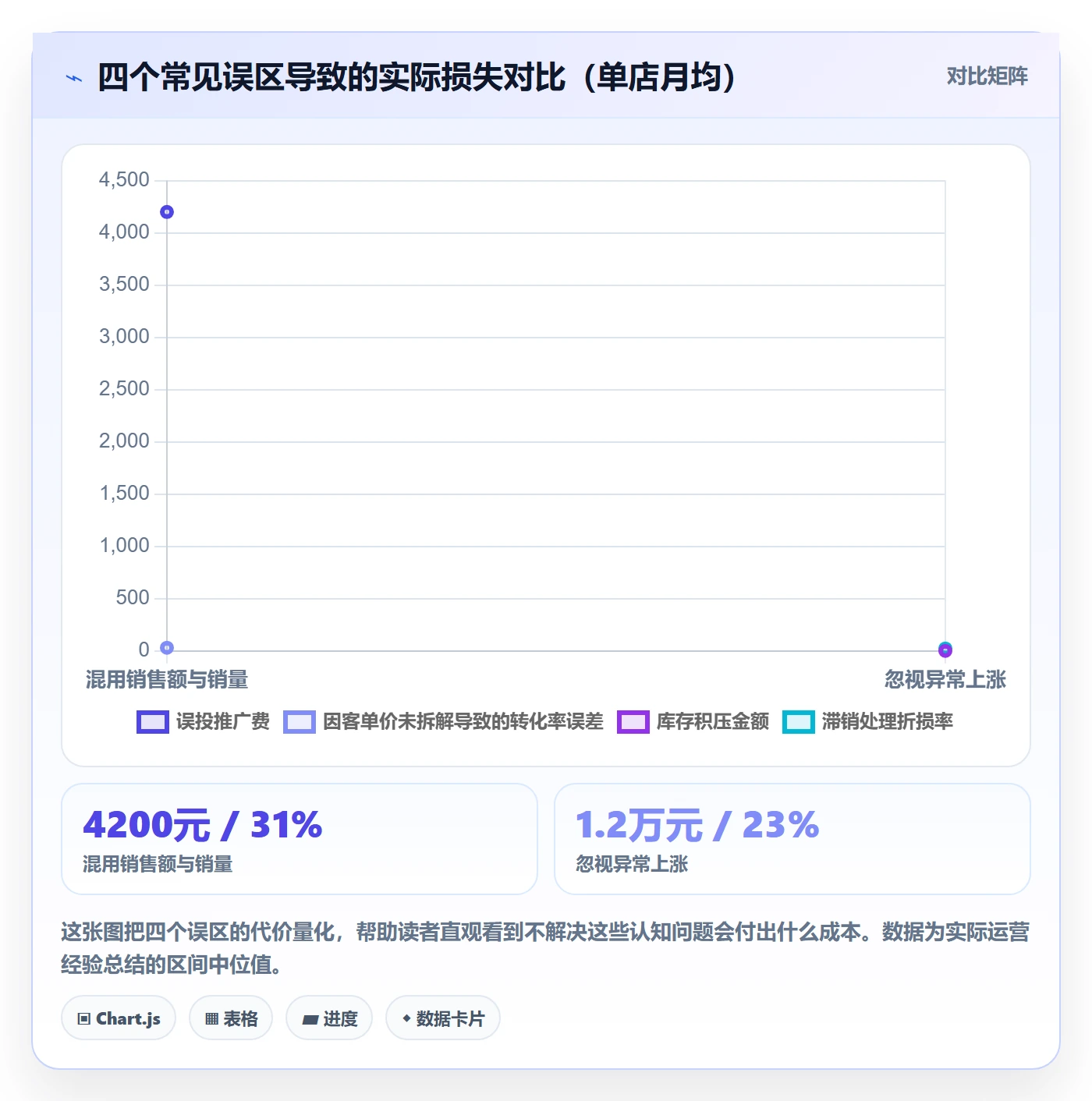Viewport: 1092px width, 1101px height.
Task: Open the 4200元 / 31% data card
Action: click(300, 839)
